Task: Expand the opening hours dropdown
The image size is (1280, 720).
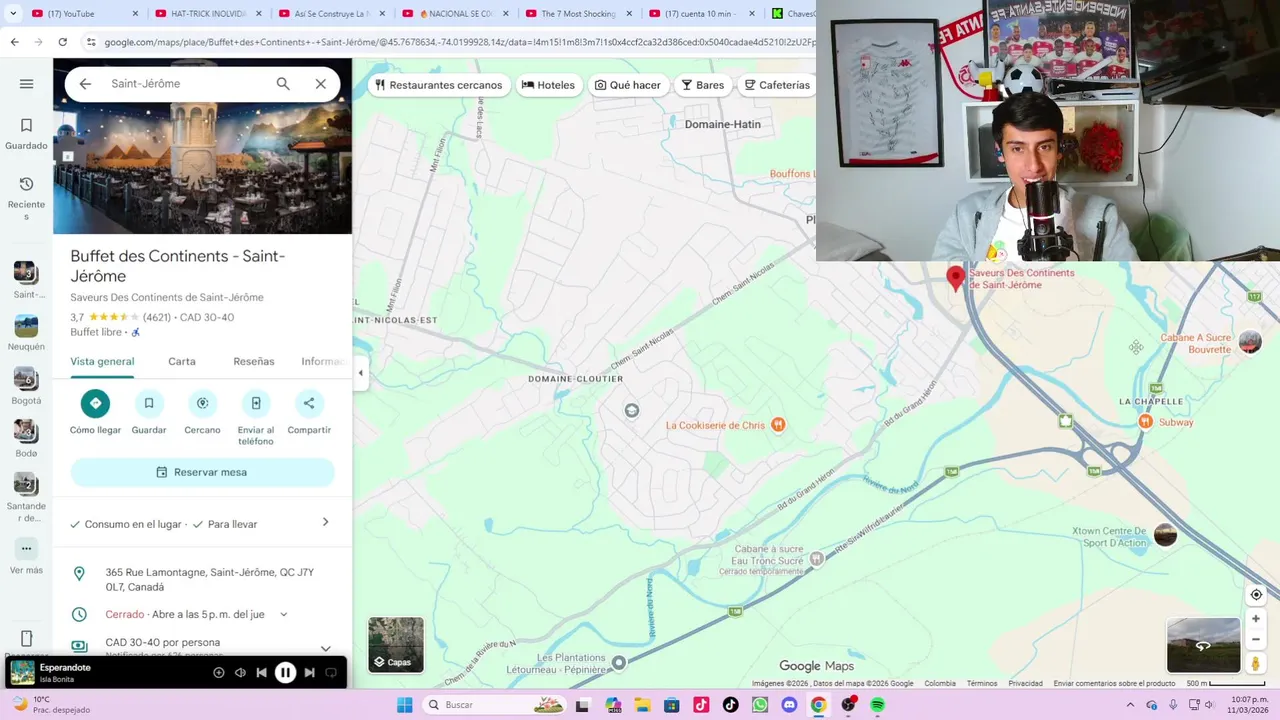Action: [284, 614]
